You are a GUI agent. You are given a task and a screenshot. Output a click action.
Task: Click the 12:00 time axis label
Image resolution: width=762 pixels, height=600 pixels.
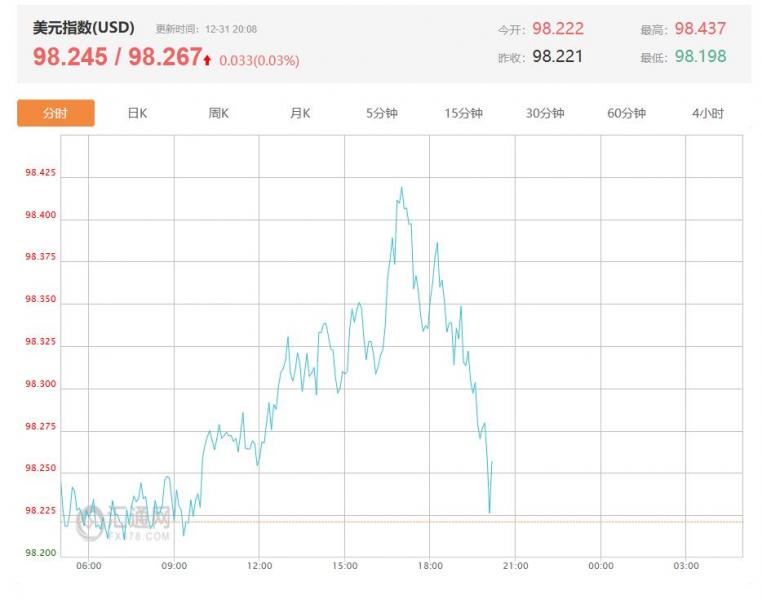[259, 566]
